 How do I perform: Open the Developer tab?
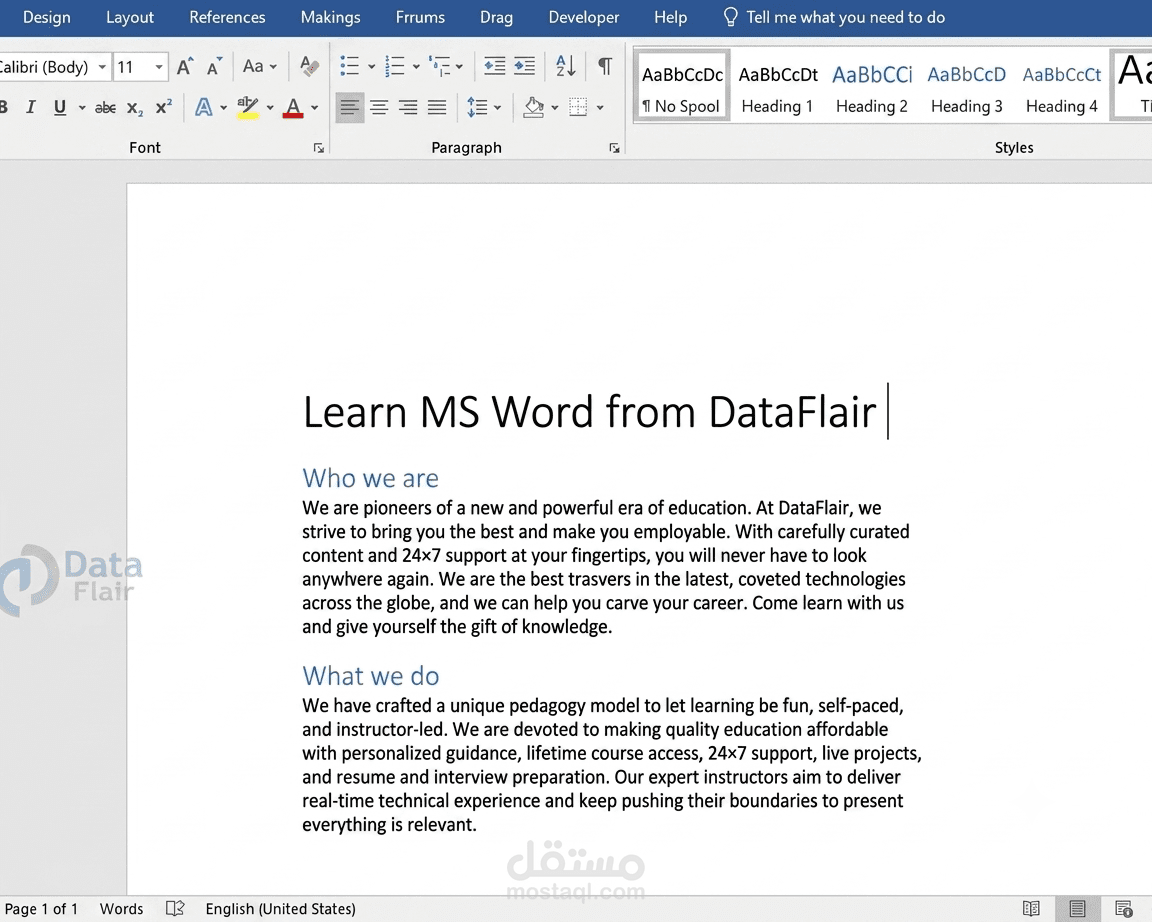pos(584,17)
